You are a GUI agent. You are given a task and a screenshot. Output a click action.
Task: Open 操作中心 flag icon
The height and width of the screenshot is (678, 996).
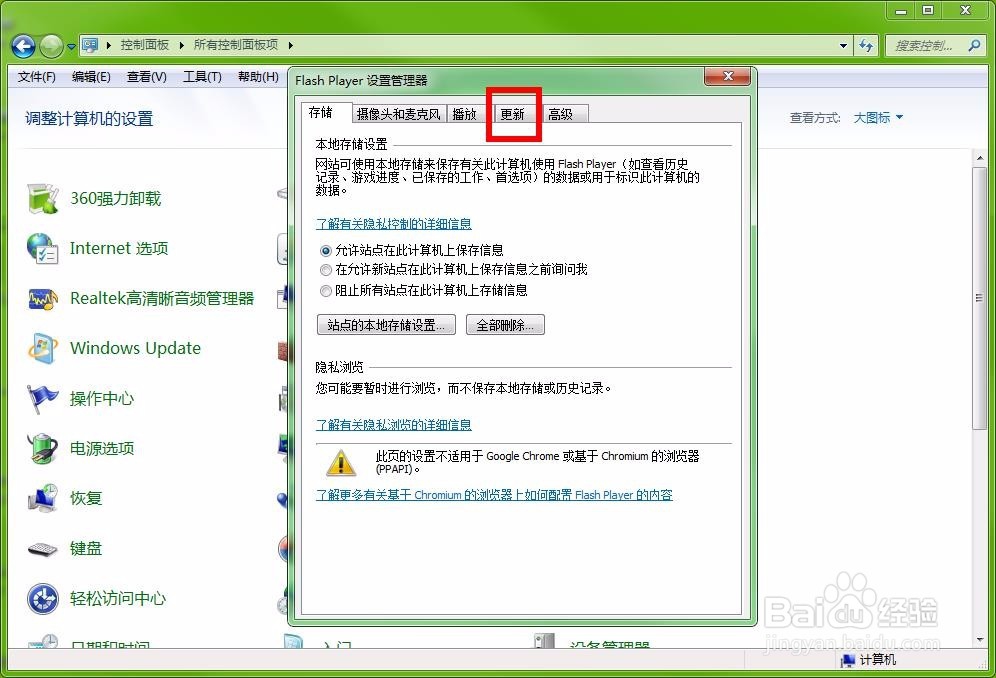(x=43, y=398)
